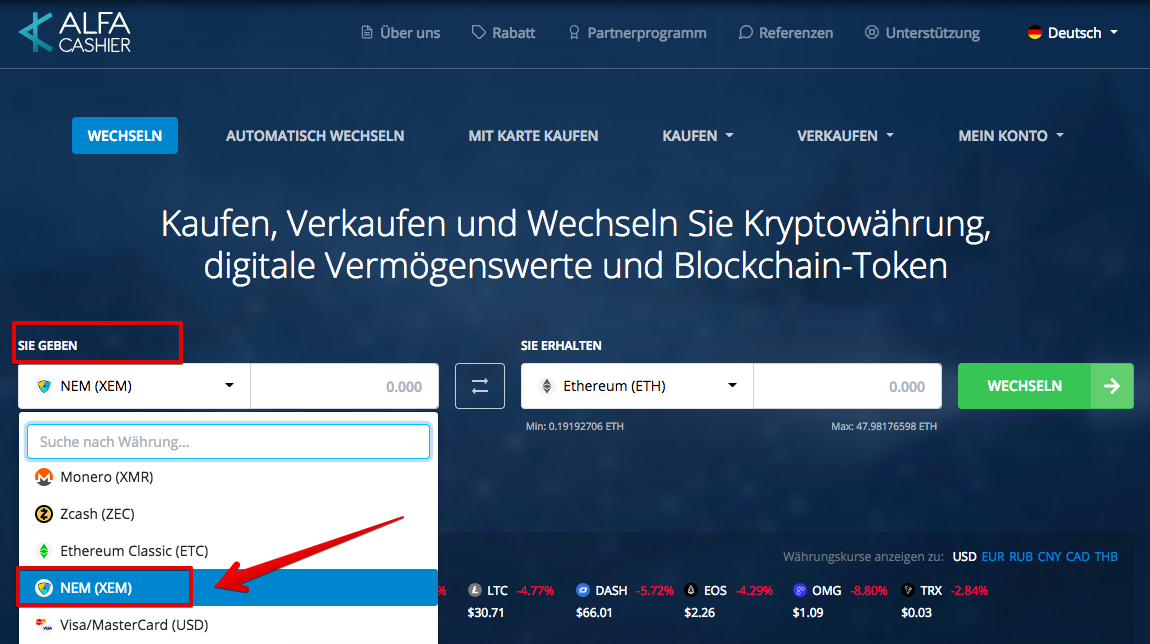Screen dimensions: 1150x644
Task: Click the Suche nach Währung search field
Action: point(228,442)
